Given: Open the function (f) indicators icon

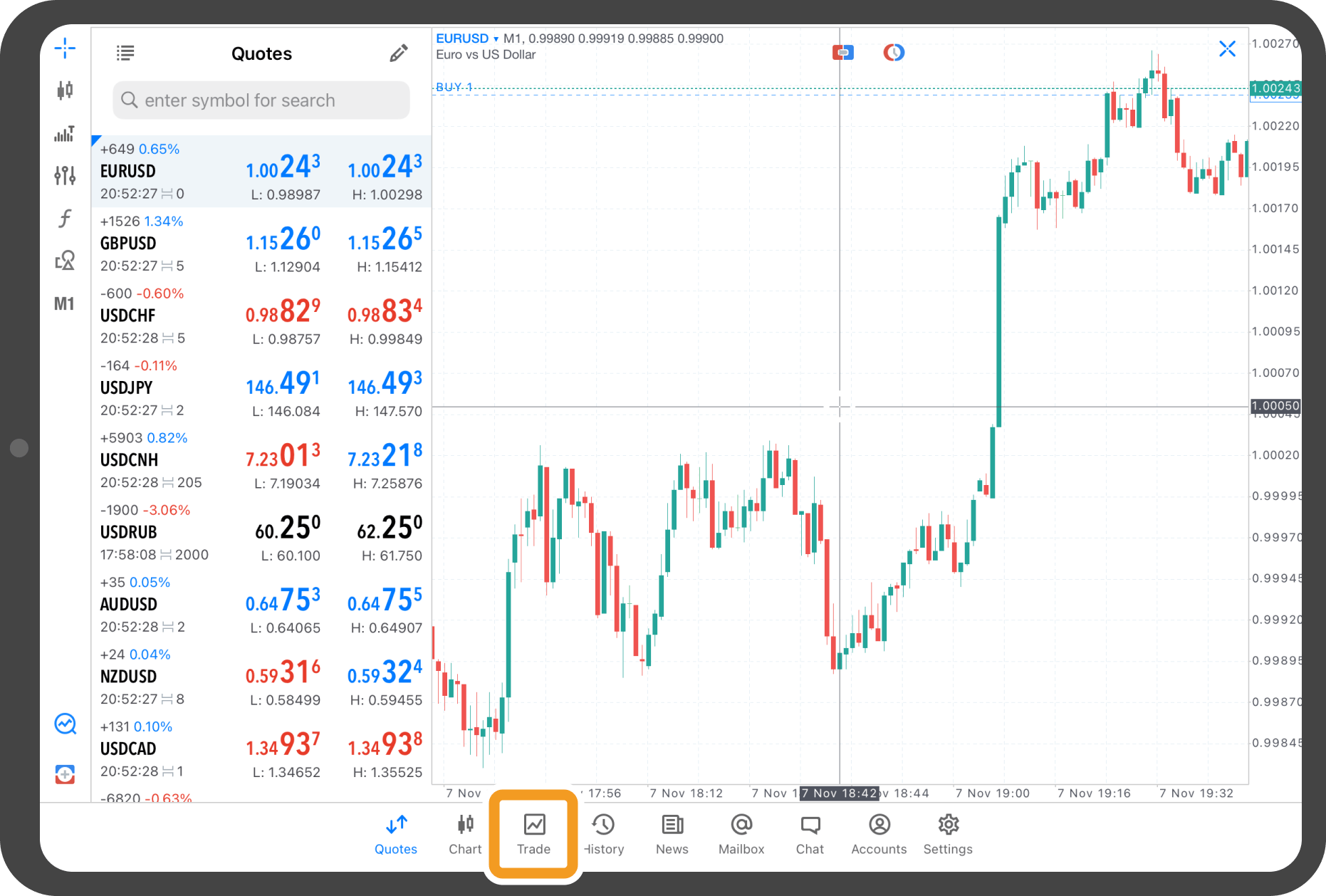Looking at the screenshot, I should (x=65, y=218).
